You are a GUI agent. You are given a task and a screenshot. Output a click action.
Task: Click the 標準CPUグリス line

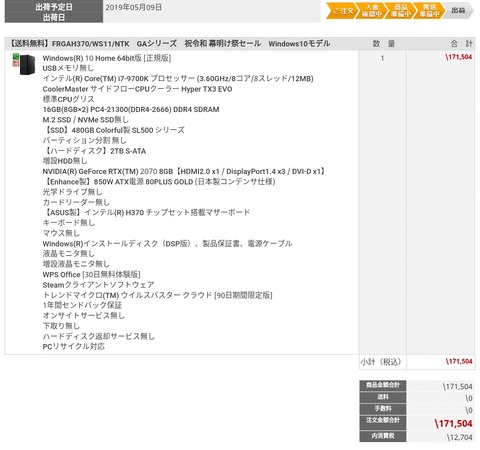click(x=68, y=99)
